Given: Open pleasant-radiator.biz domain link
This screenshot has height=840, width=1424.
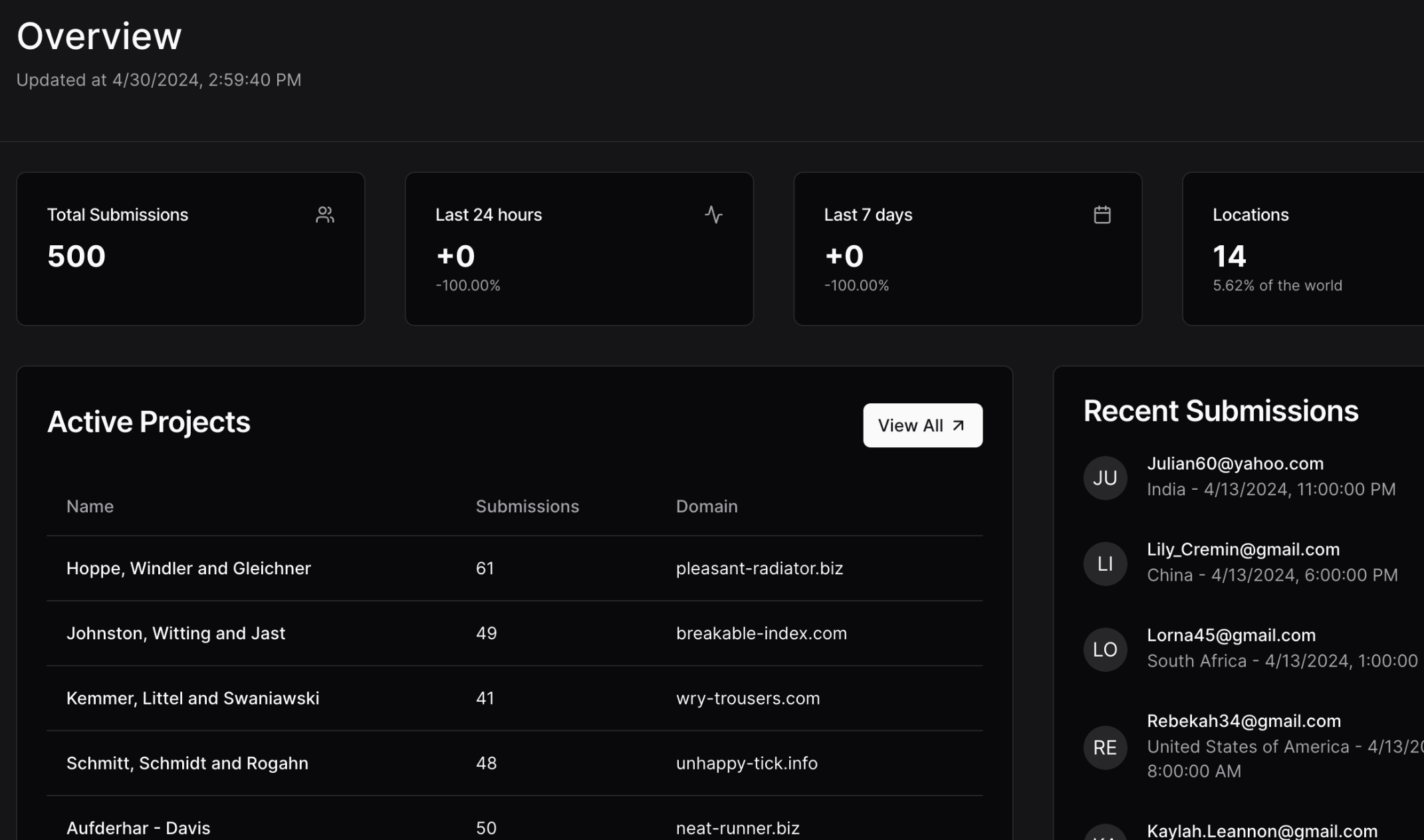Looking at the screenshot, I should pos(759,568).
